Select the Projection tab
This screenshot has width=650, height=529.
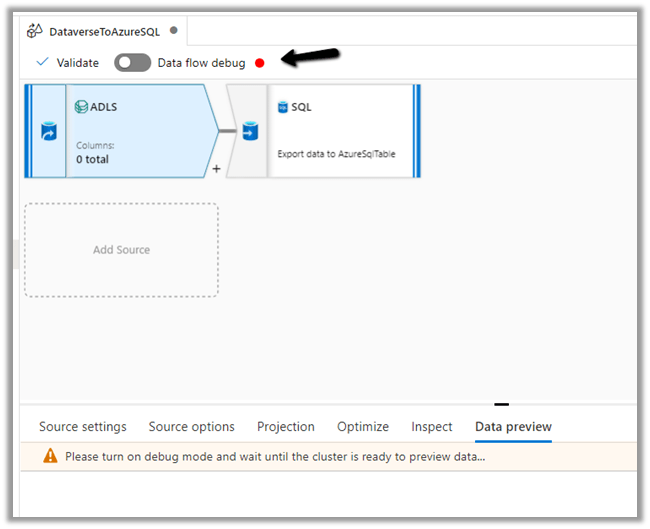(285, 427)
